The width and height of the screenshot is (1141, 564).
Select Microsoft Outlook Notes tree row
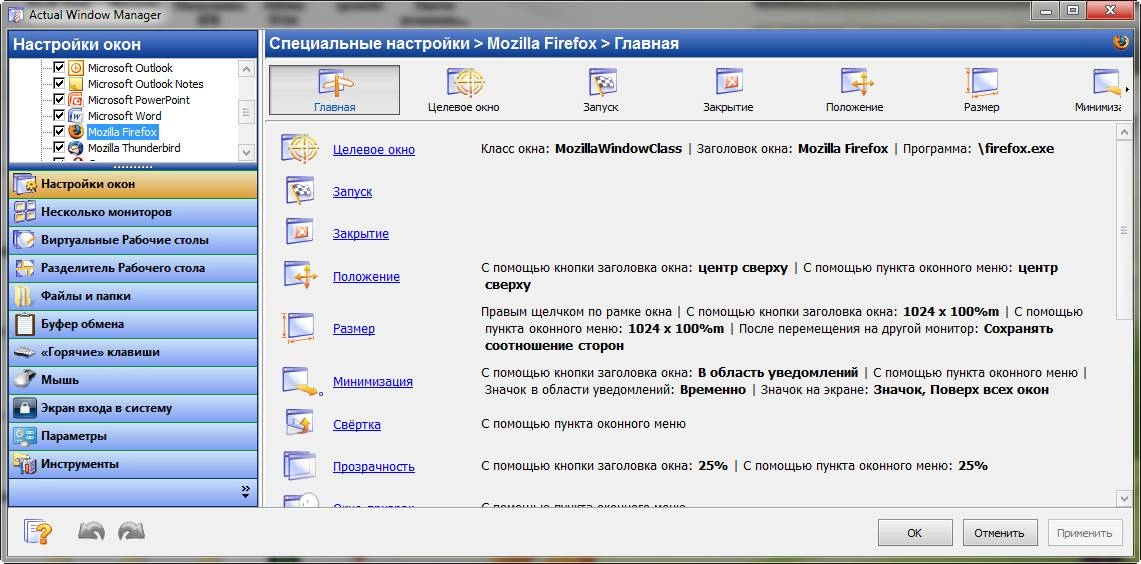[146, 84]
